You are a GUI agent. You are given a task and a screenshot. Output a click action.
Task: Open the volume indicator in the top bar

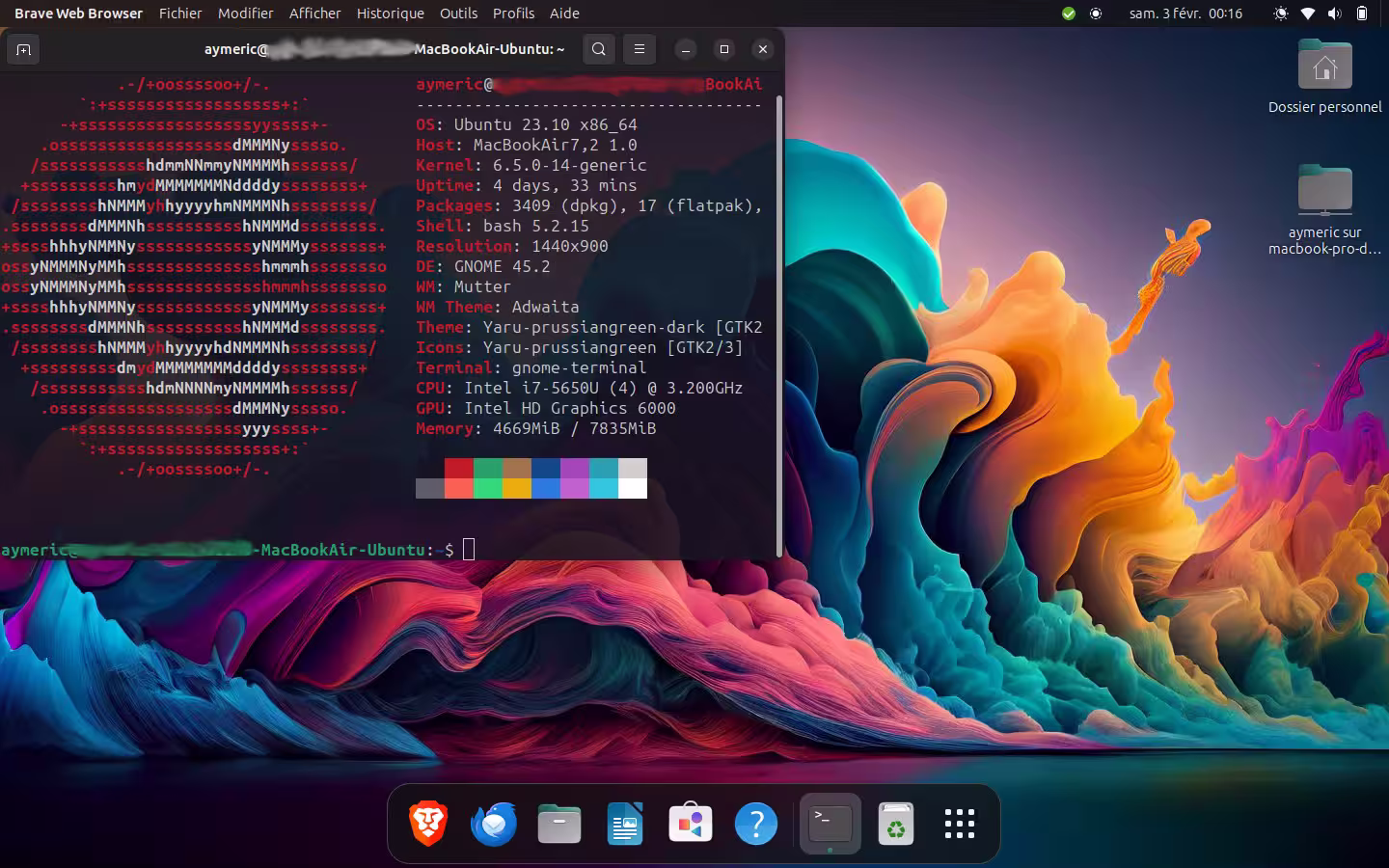point(1335,14)
